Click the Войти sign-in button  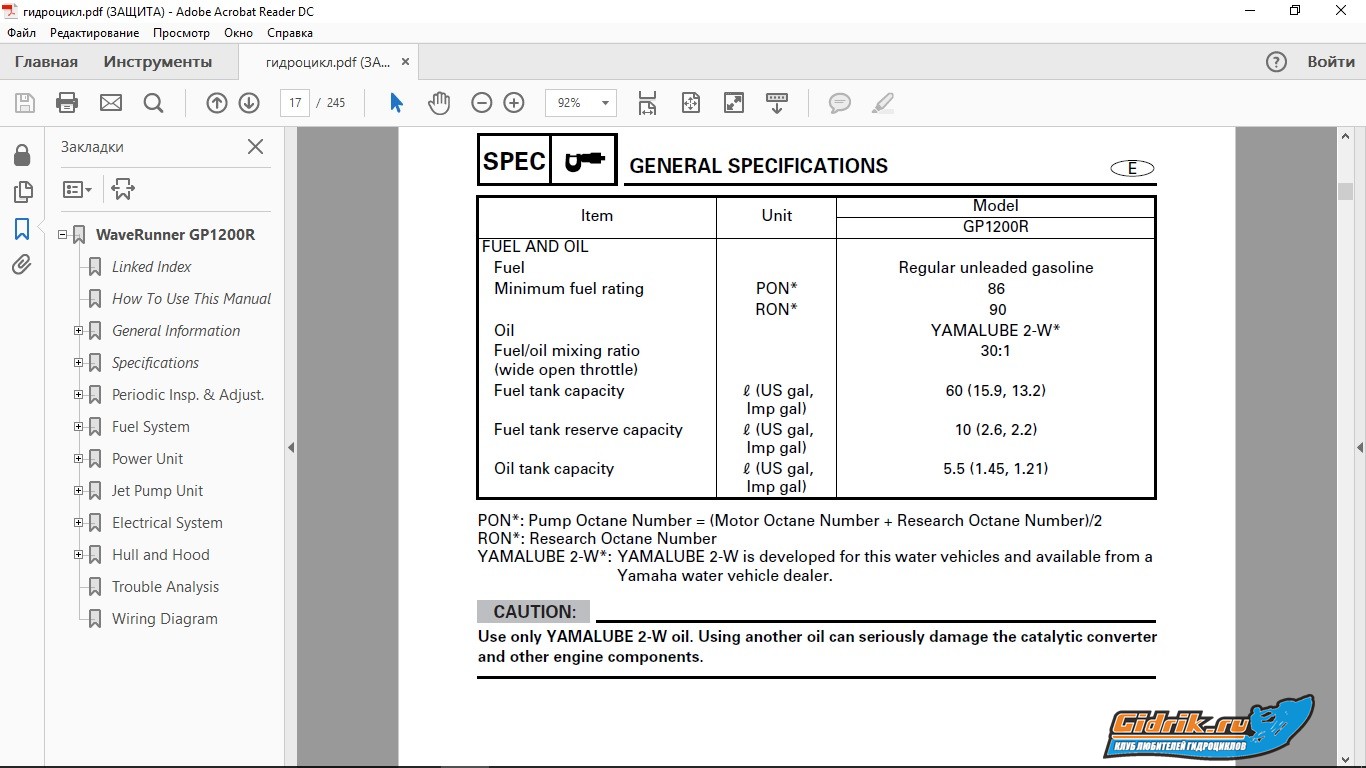1331,62
